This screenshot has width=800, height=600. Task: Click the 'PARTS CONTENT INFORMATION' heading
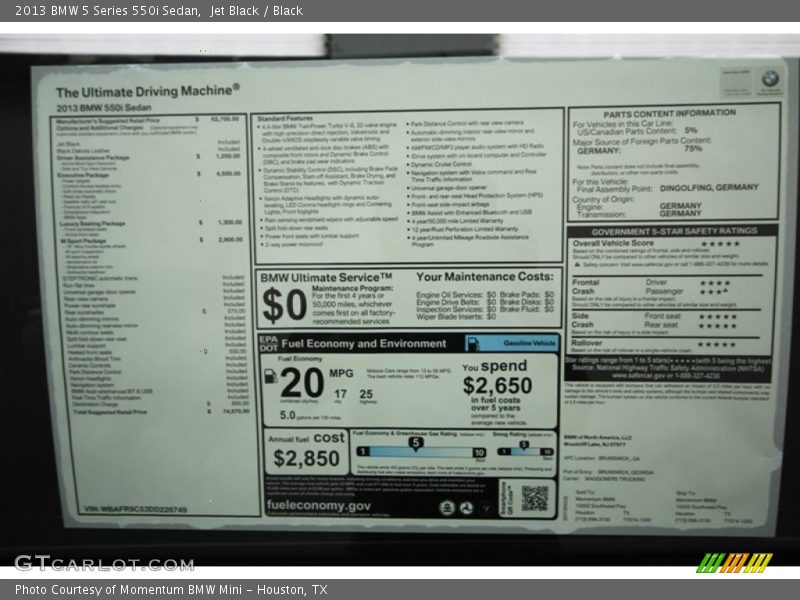point(669,113)
